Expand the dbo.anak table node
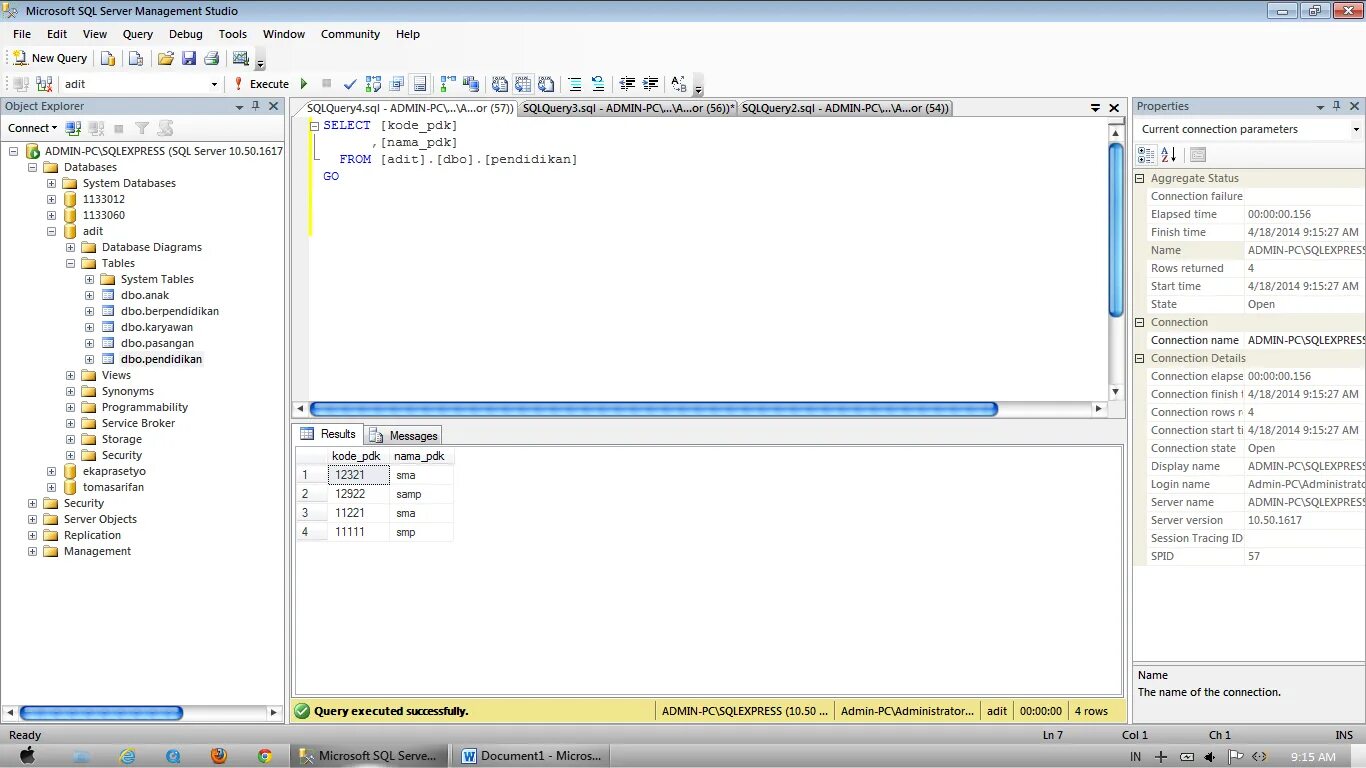This screenshot has width=1366, height=768. click(x=89, y=295)
